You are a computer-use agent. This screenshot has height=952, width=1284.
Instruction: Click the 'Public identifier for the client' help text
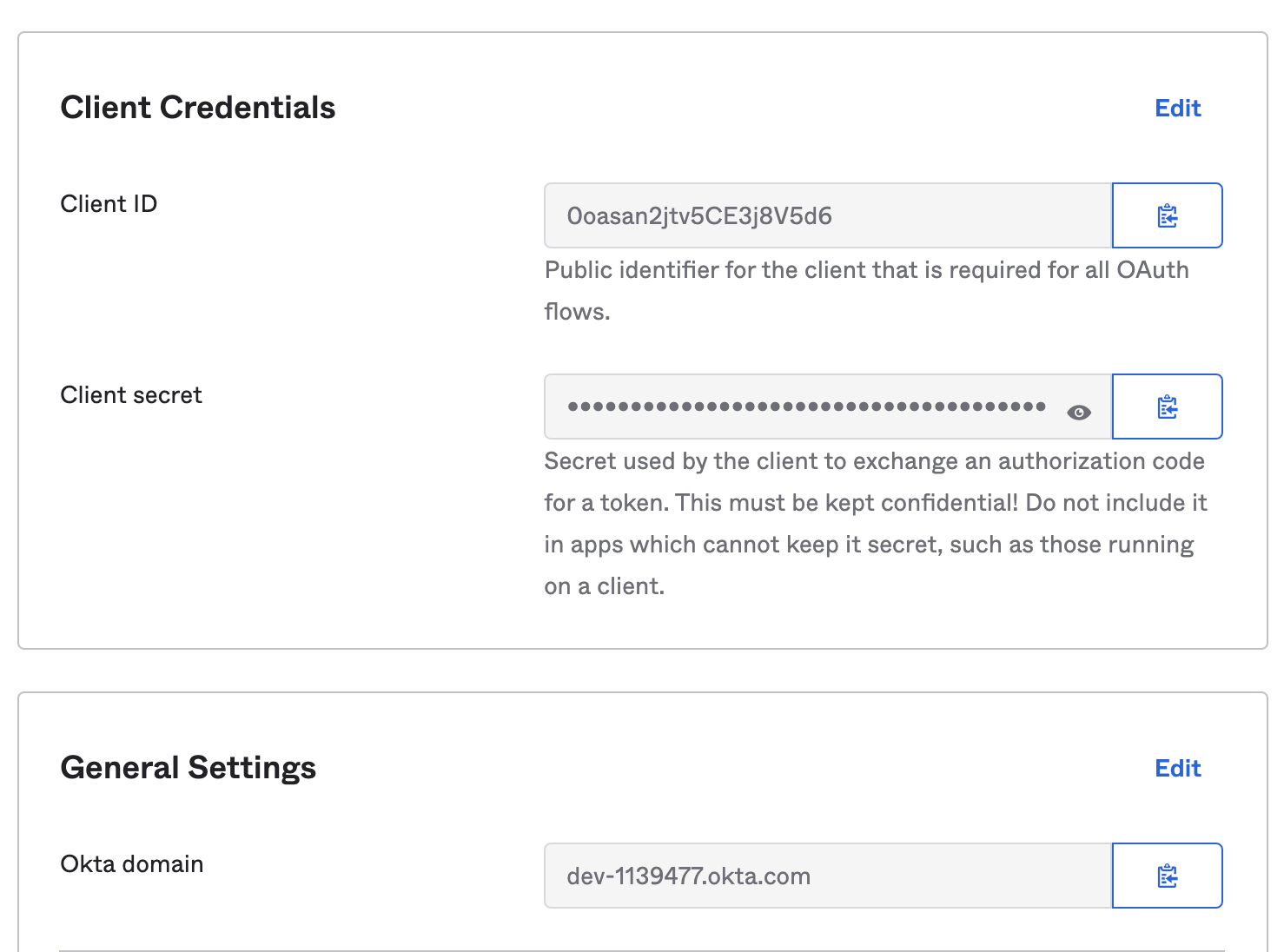866,270
